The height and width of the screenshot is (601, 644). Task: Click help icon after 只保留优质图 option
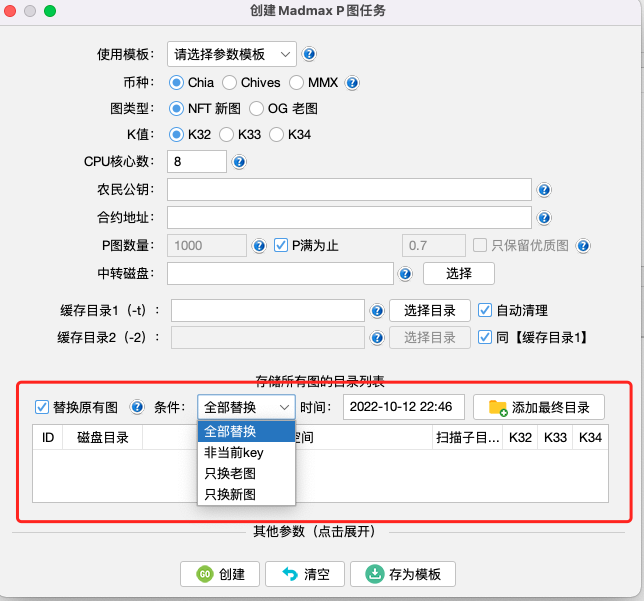[x=583, y=246]
